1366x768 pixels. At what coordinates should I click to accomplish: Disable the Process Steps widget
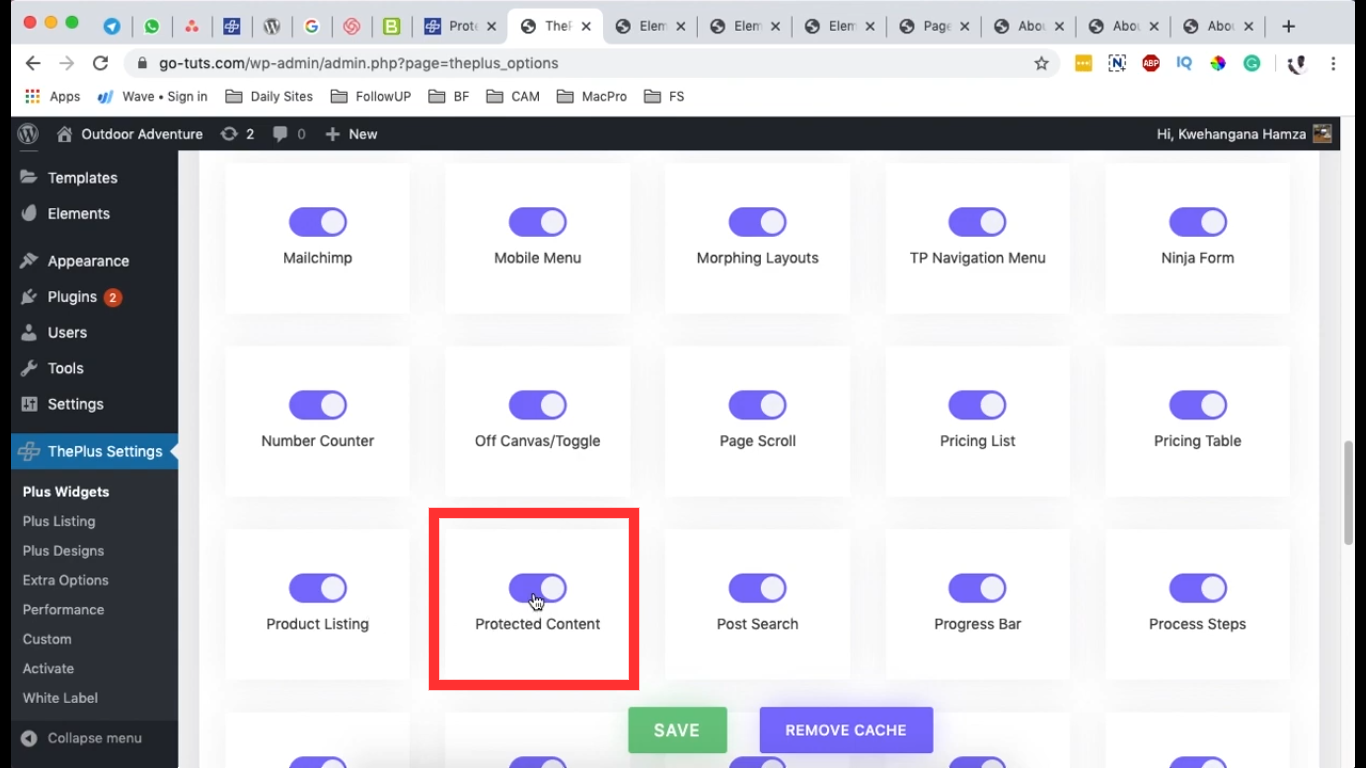coord(1198,588)
